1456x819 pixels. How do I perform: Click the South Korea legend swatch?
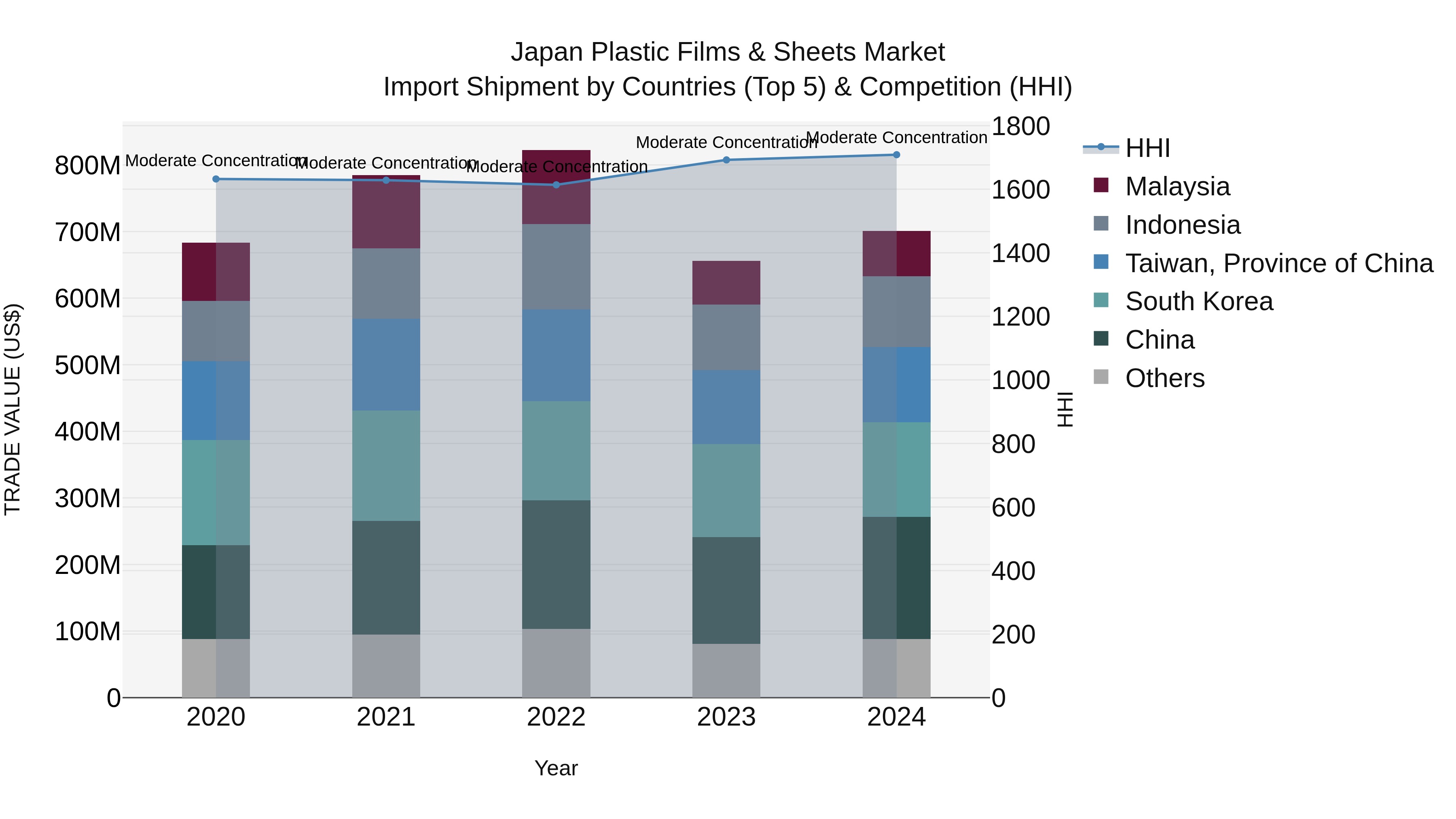tap(1101, 300)
